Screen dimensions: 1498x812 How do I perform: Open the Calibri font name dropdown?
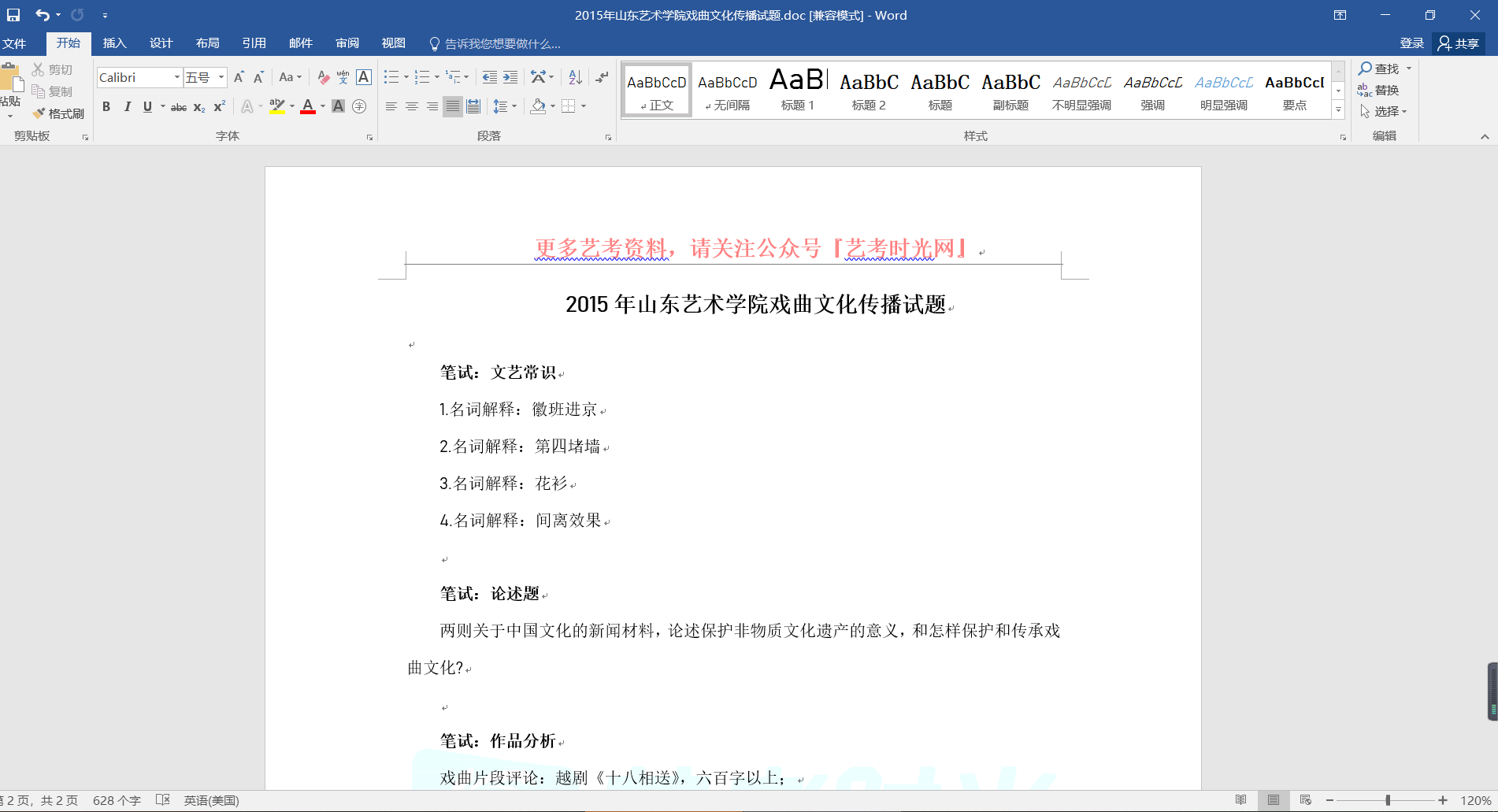tap(176, 77)
